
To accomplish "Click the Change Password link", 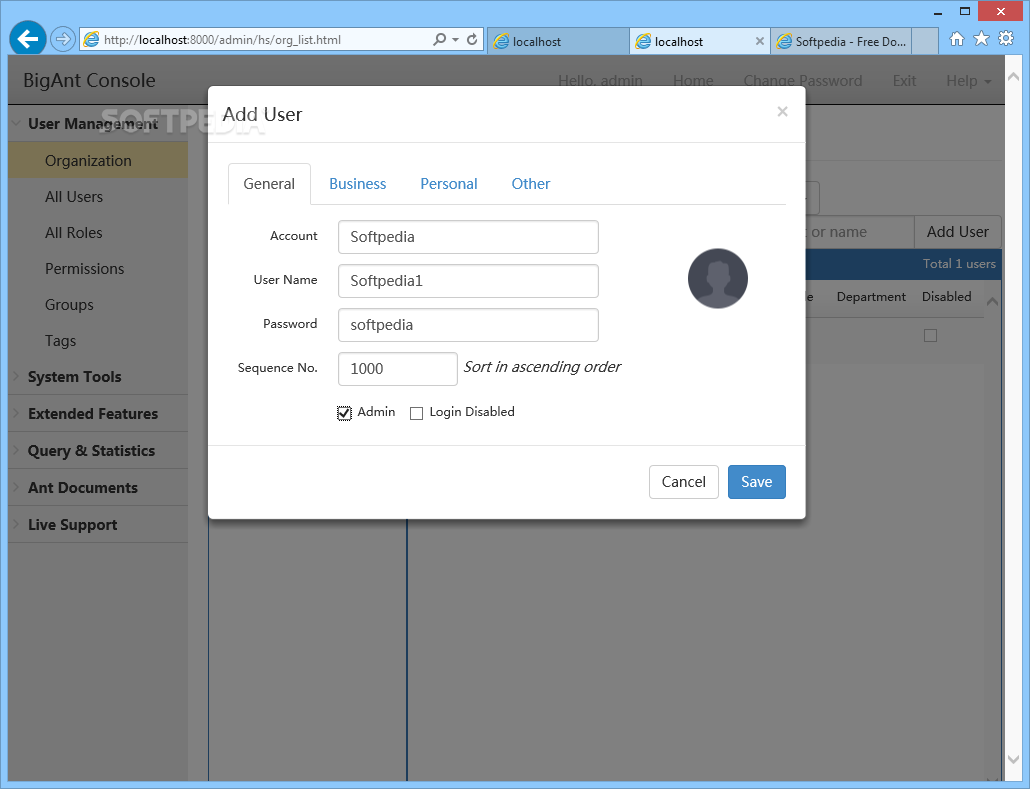I will pos(803,81).
